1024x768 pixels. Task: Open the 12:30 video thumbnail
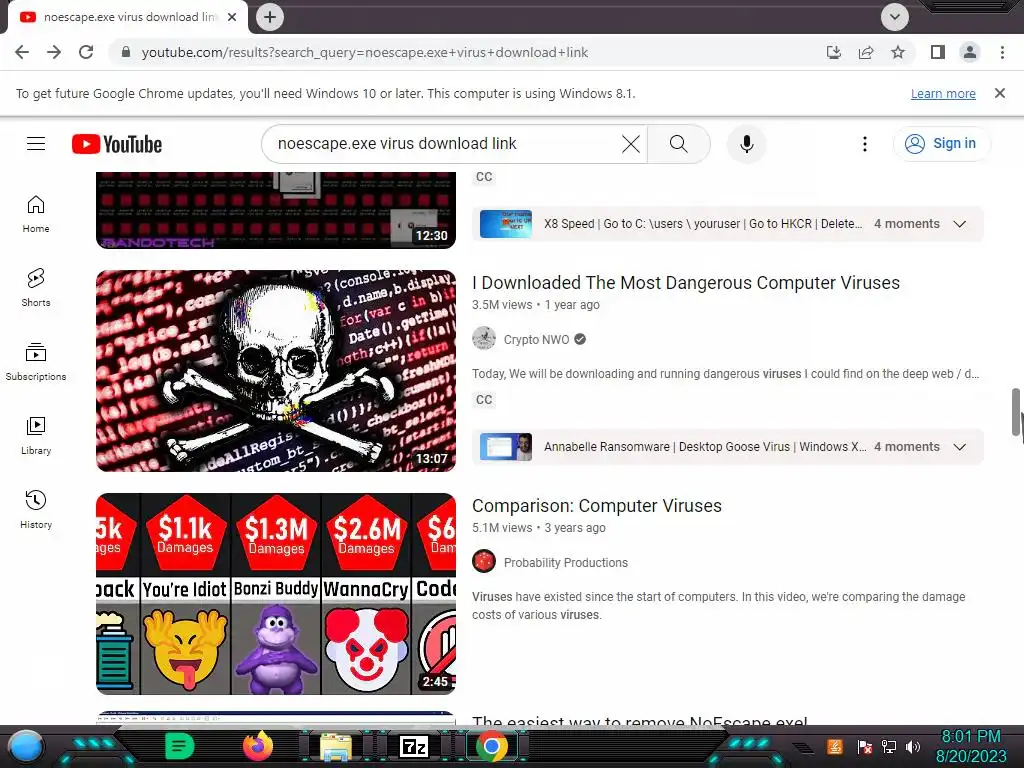point(276,210)
